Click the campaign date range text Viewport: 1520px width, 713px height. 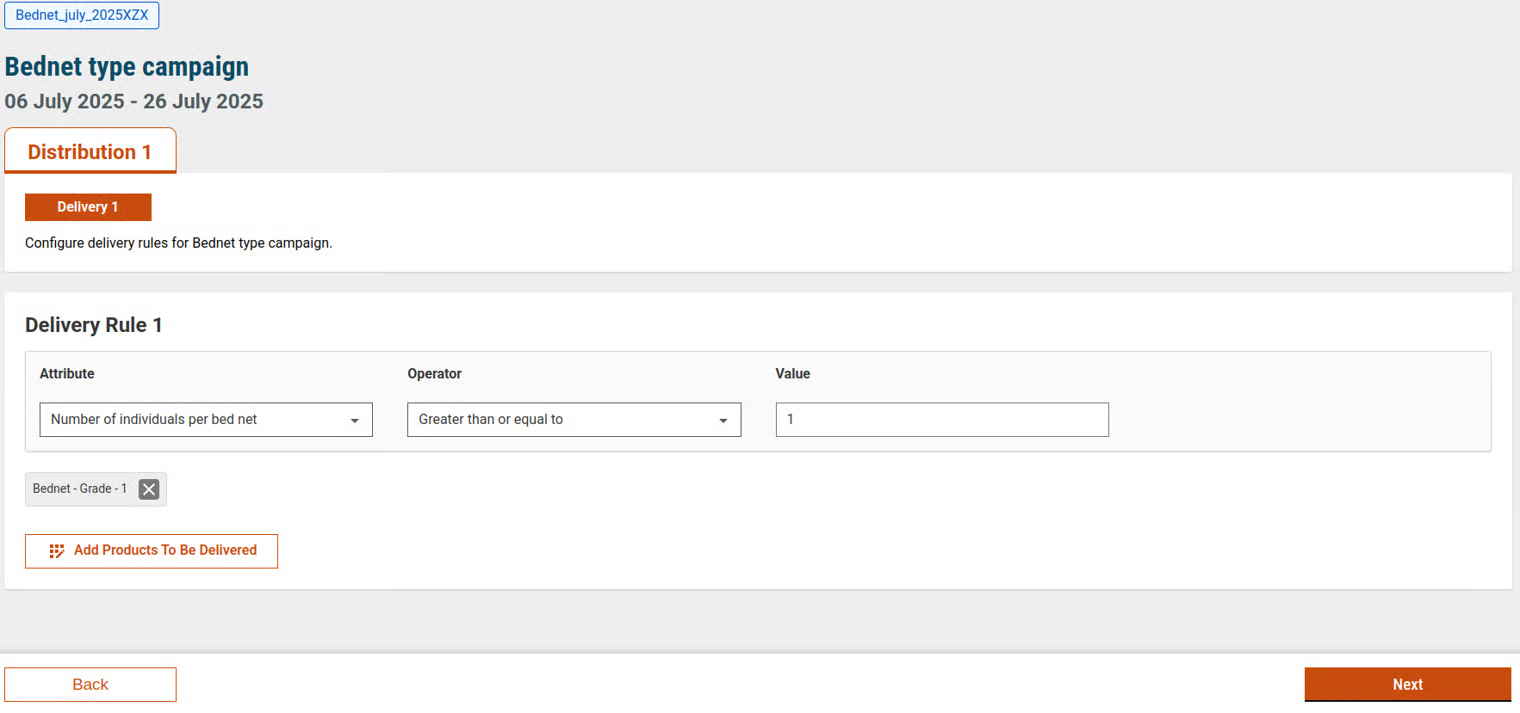134,101
